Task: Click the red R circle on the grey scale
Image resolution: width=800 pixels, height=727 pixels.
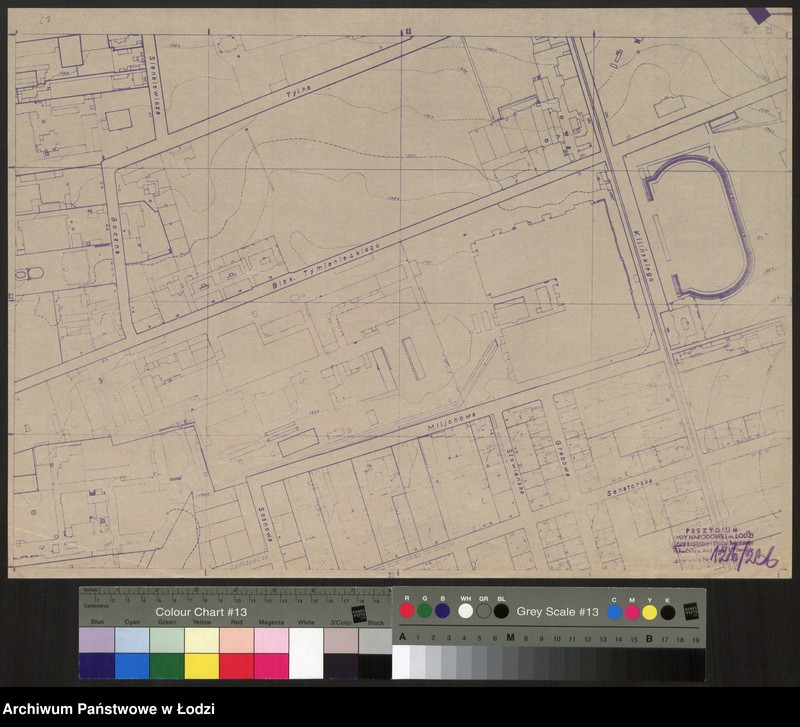Action: 407,611
